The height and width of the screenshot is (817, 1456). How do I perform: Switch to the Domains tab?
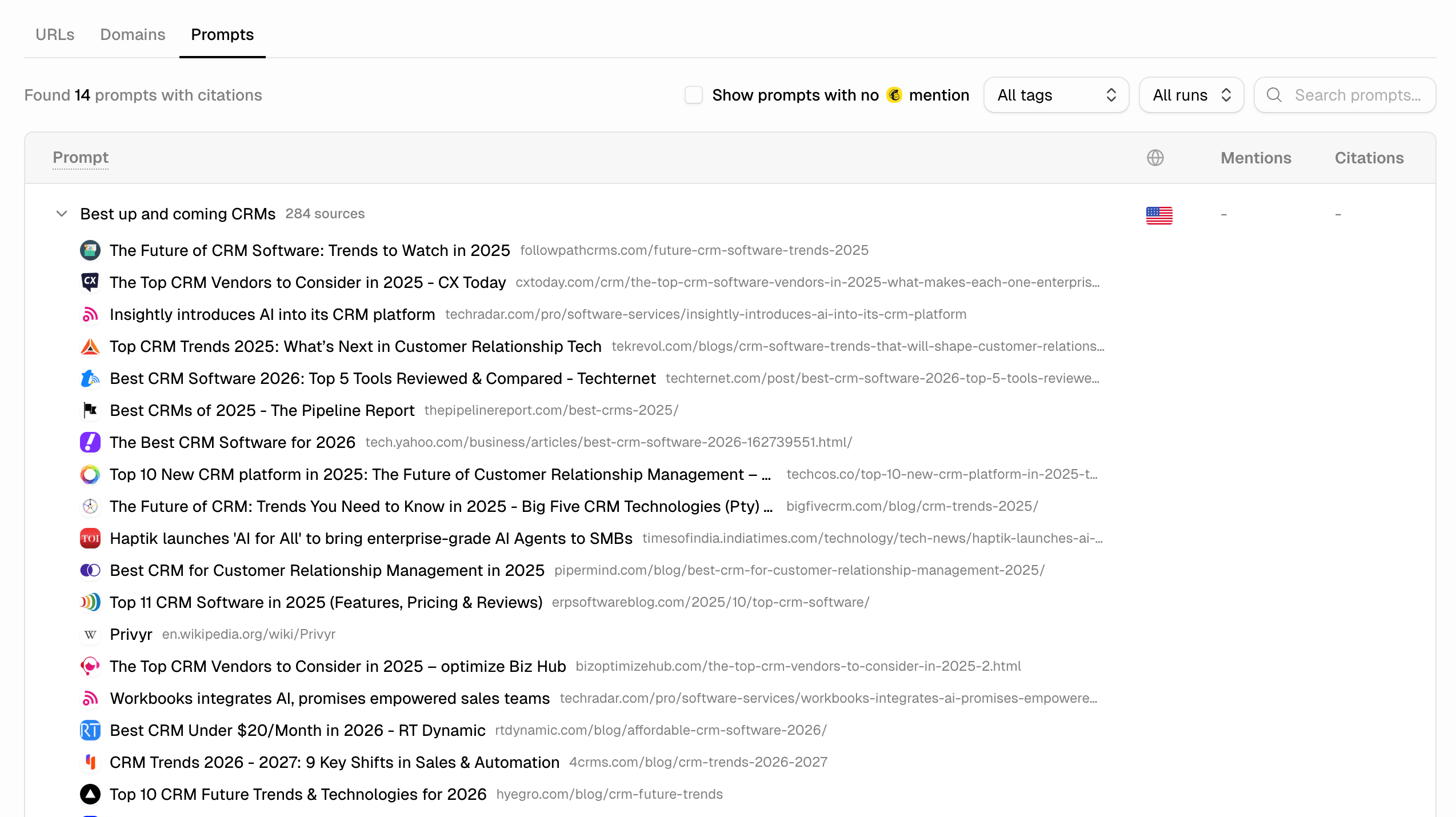click(x=133, y=35)
